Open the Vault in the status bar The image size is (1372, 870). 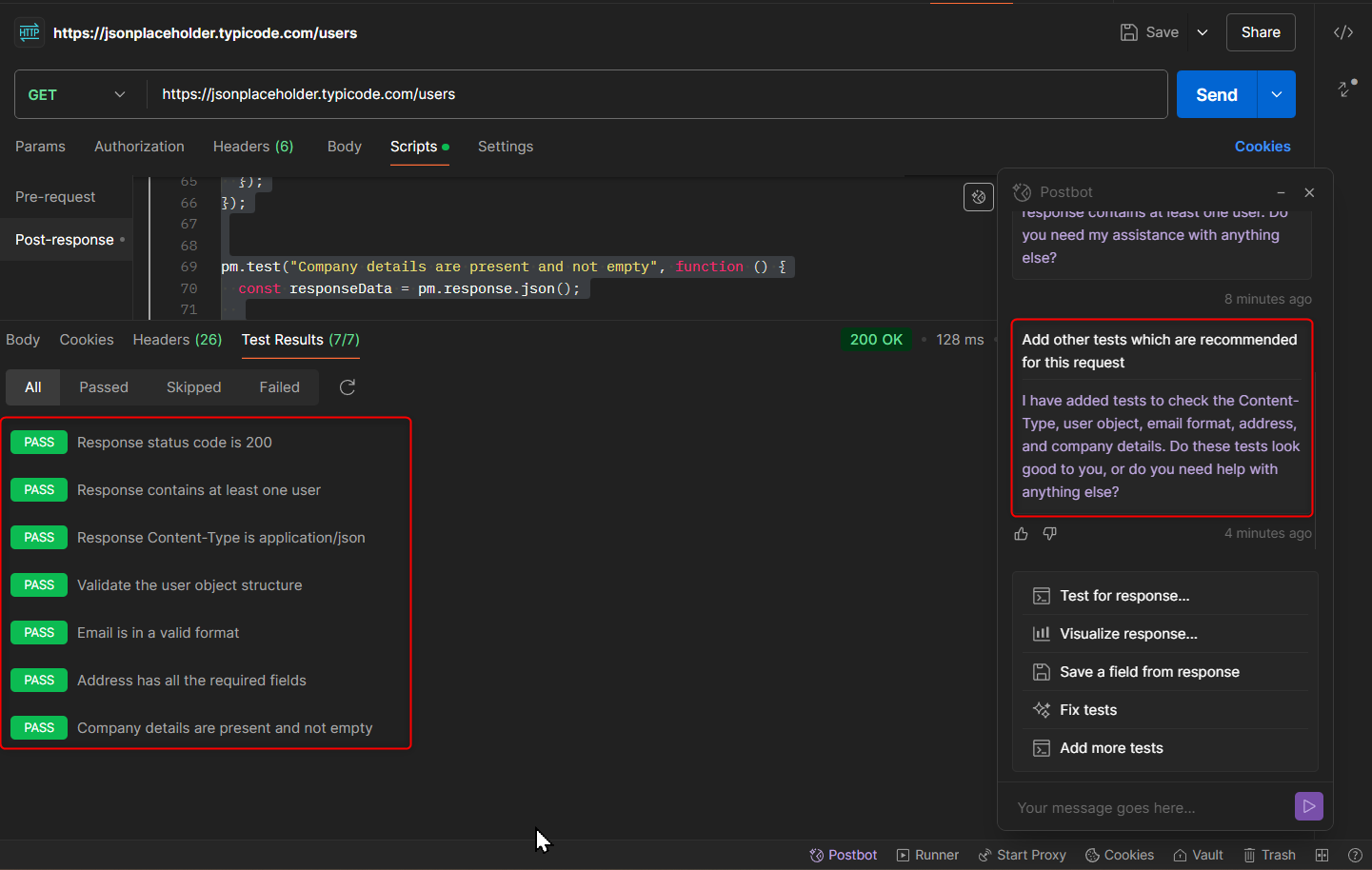click(1198, 855)
